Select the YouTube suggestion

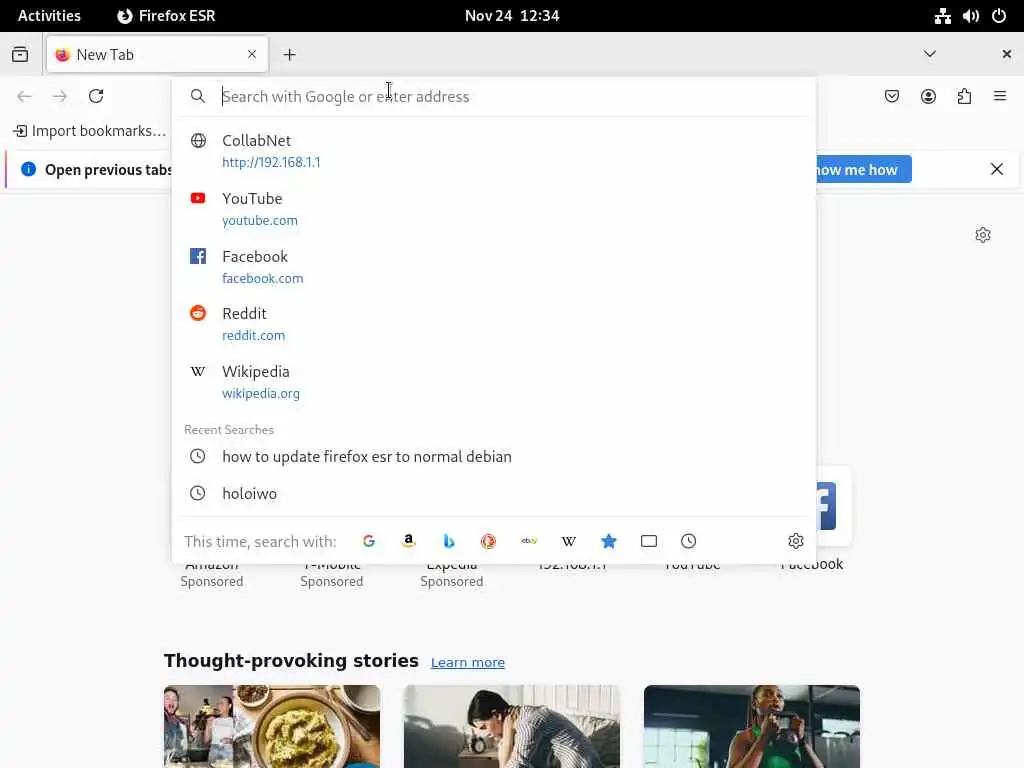click(x=493, y=209)
